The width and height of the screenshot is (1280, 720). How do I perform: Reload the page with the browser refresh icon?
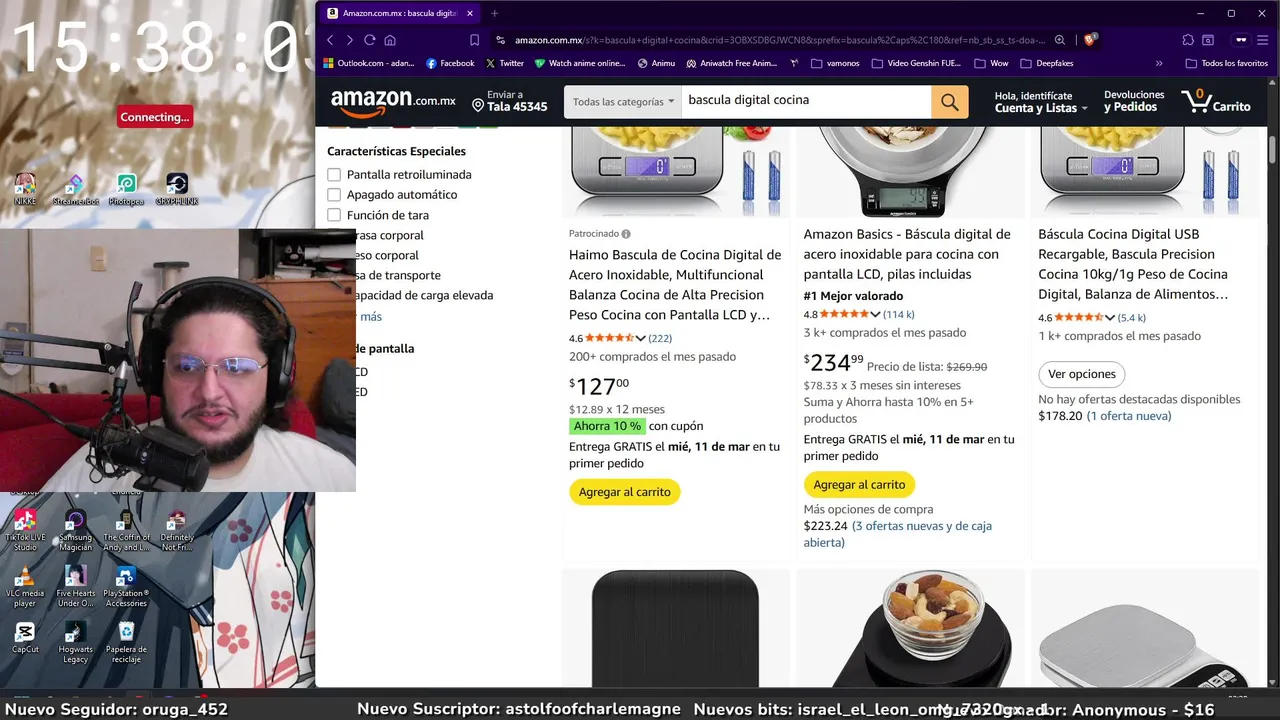point(369,40)
